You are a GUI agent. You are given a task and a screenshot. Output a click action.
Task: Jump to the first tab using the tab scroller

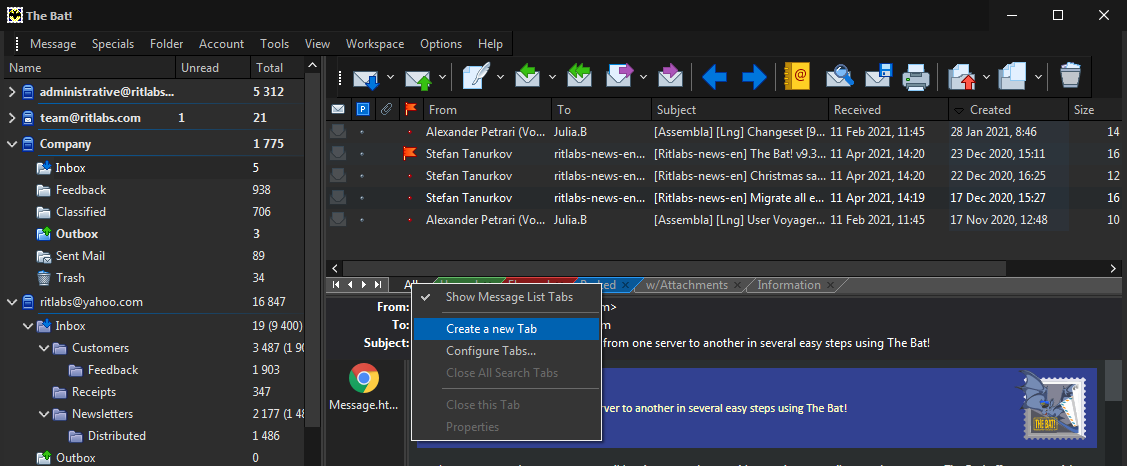(336, 285)
